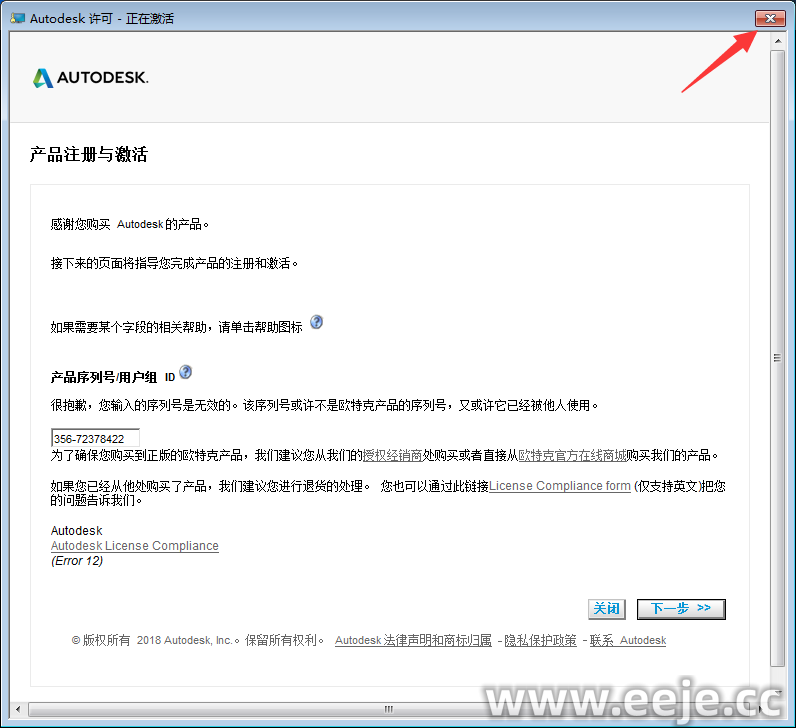796x728 pixels.
Task: Open the 联系 Autodesk link
Action: pyautogui.click(x=627, y=640)
